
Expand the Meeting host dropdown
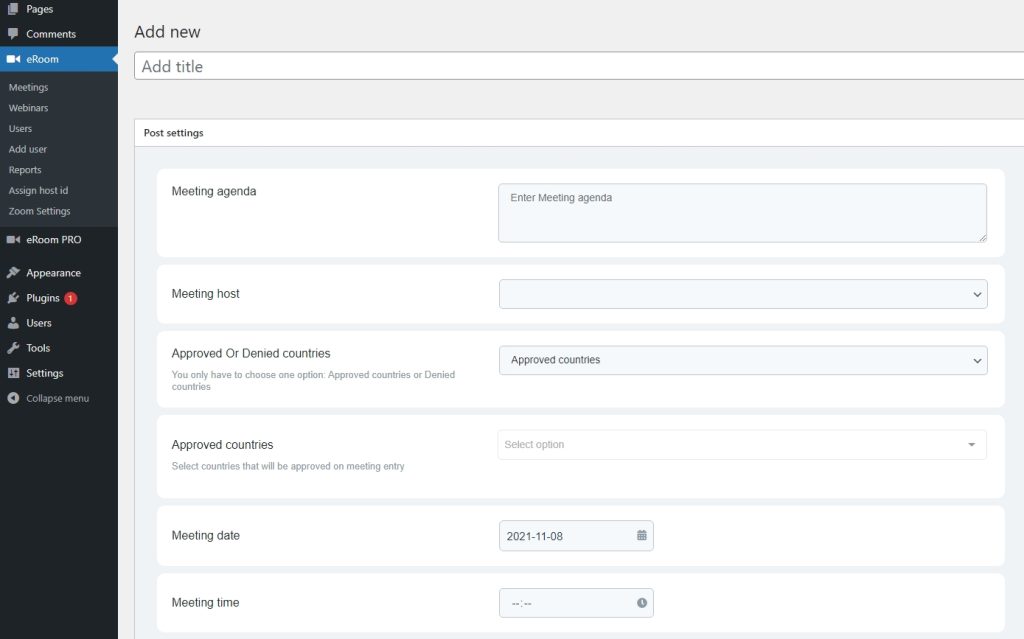click(x=742, y=294)
